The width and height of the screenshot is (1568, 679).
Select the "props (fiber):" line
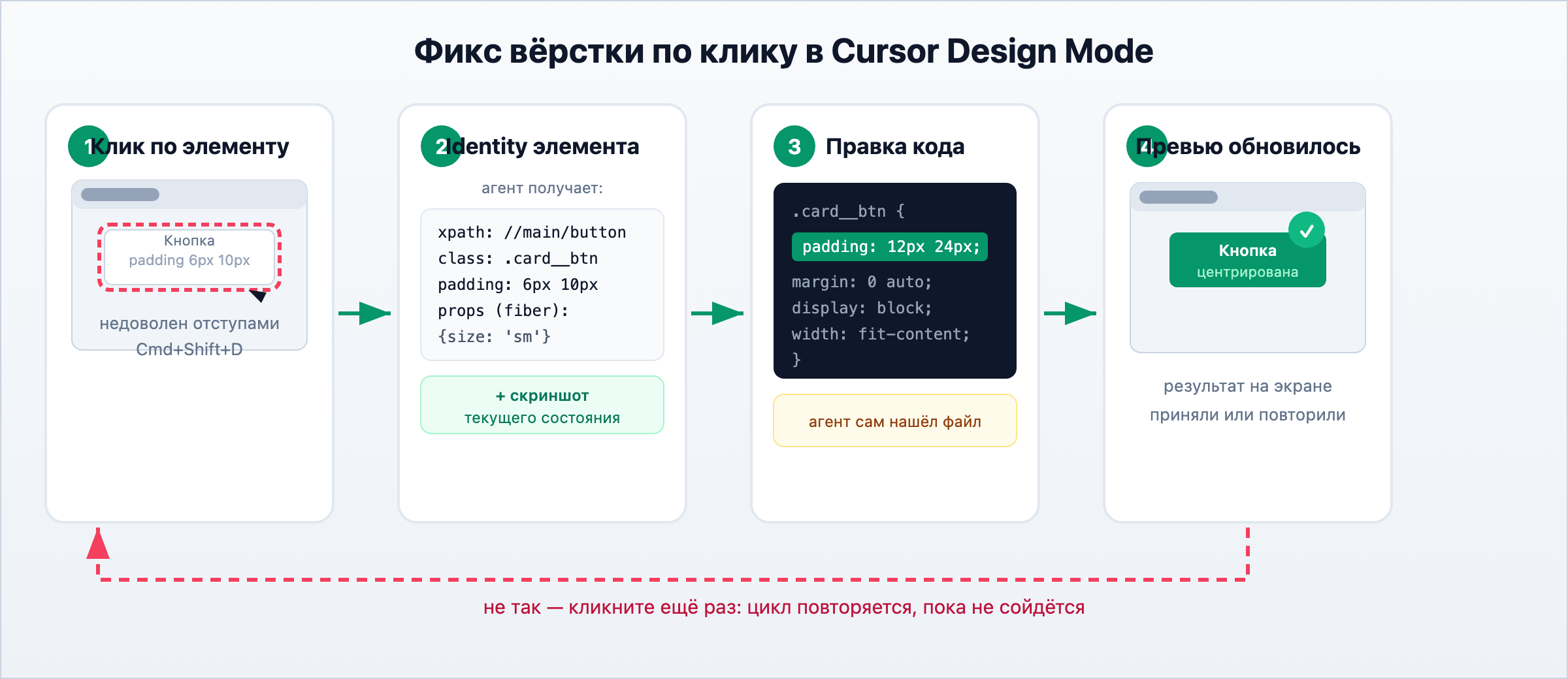[x=503, y=311]
